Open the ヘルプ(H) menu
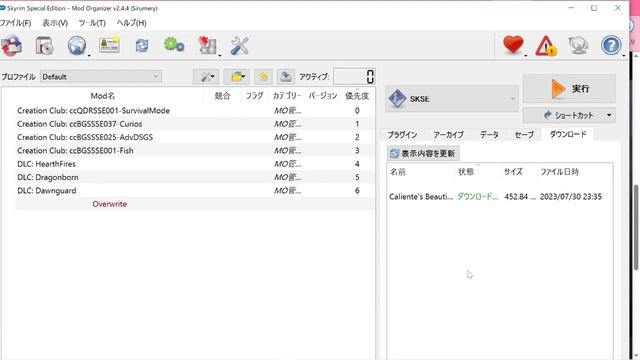Screen dimensions: 640x360 tap(131, 23)
